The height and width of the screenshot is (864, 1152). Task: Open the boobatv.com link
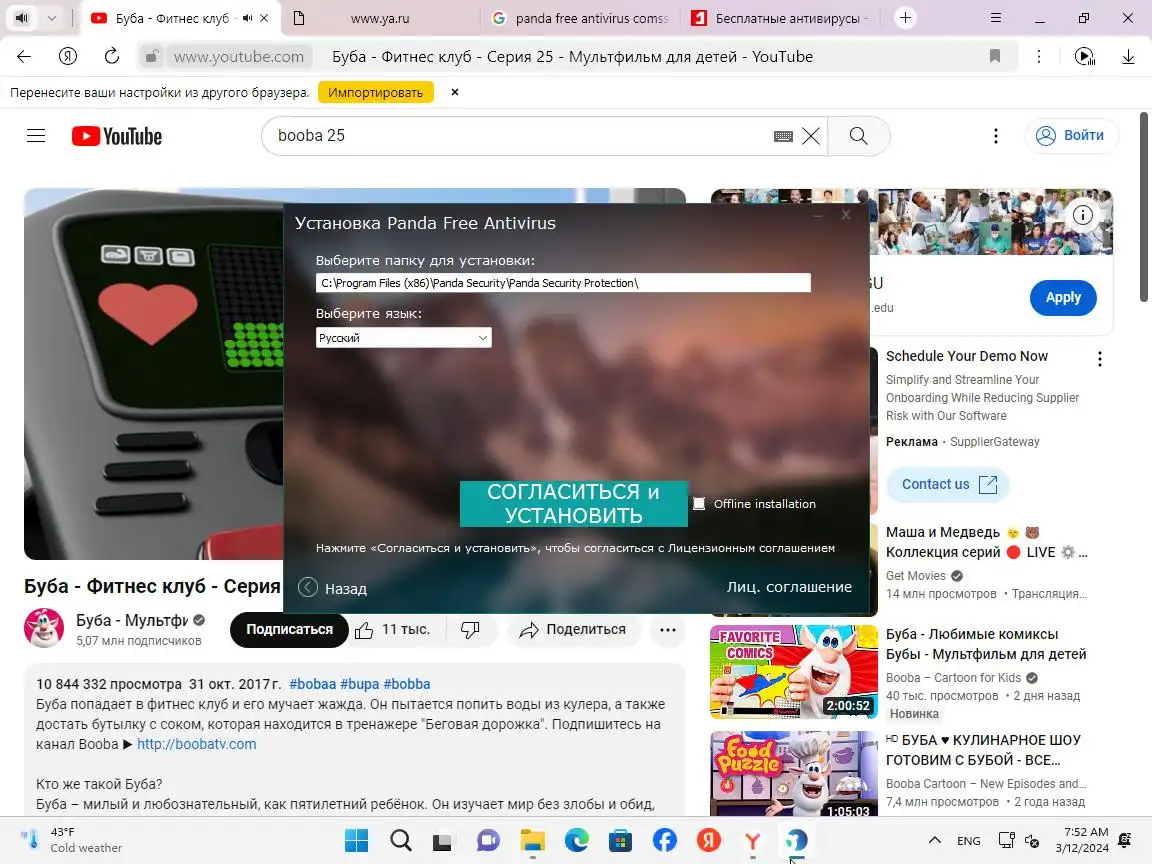point(197,744)
